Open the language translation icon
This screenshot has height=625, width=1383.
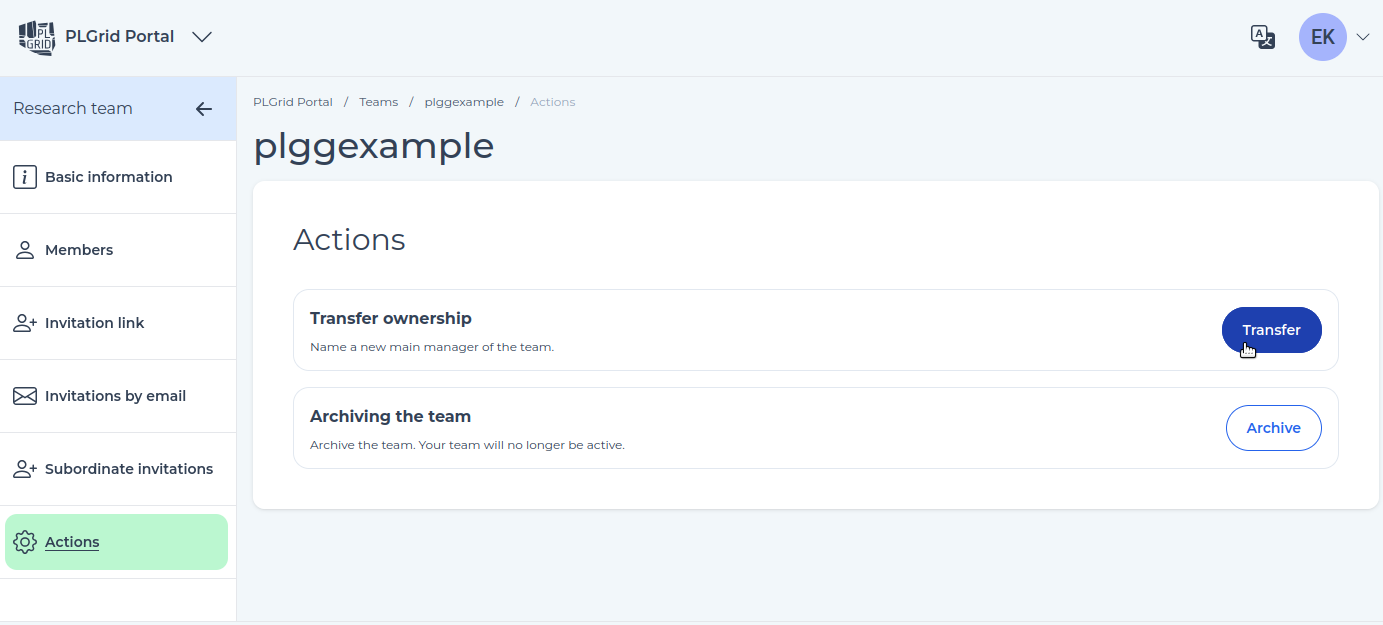click(x=1263, y=37)
